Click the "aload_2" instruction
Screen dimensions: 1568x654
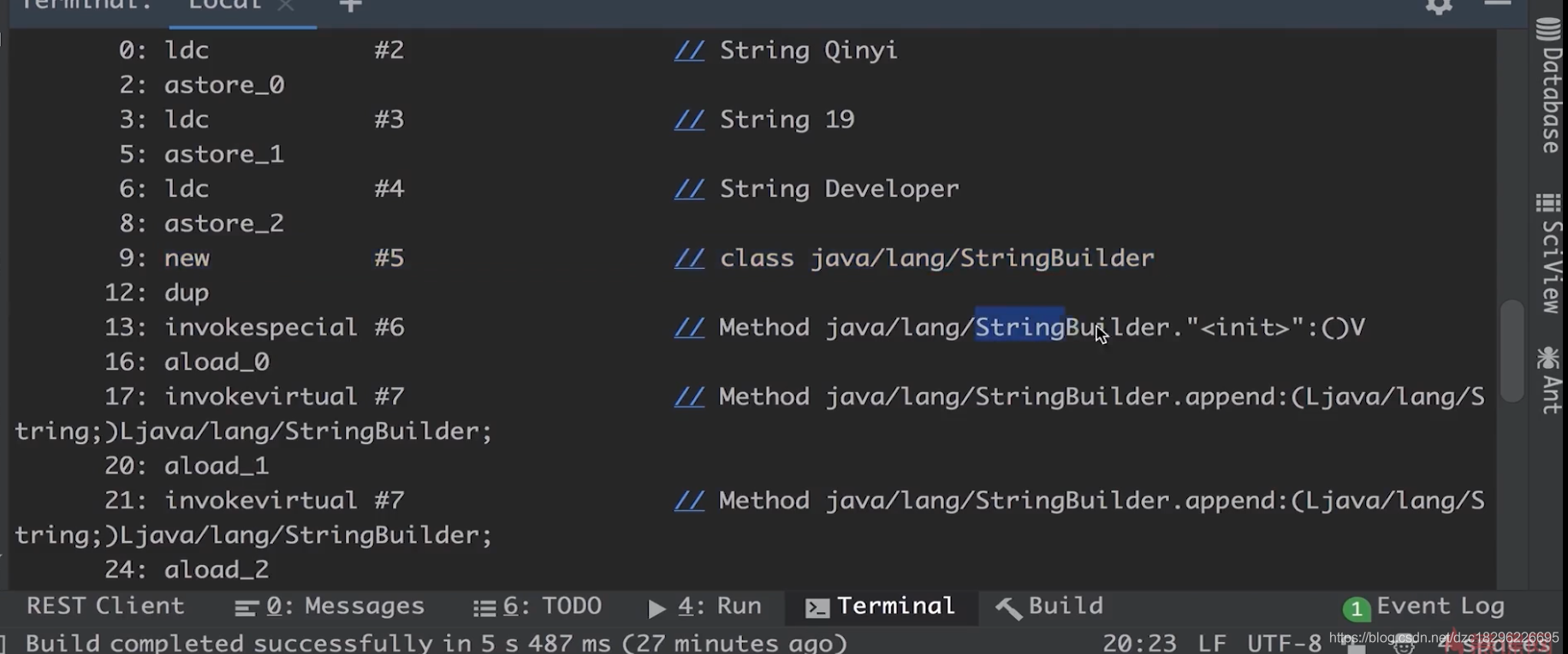217,569
